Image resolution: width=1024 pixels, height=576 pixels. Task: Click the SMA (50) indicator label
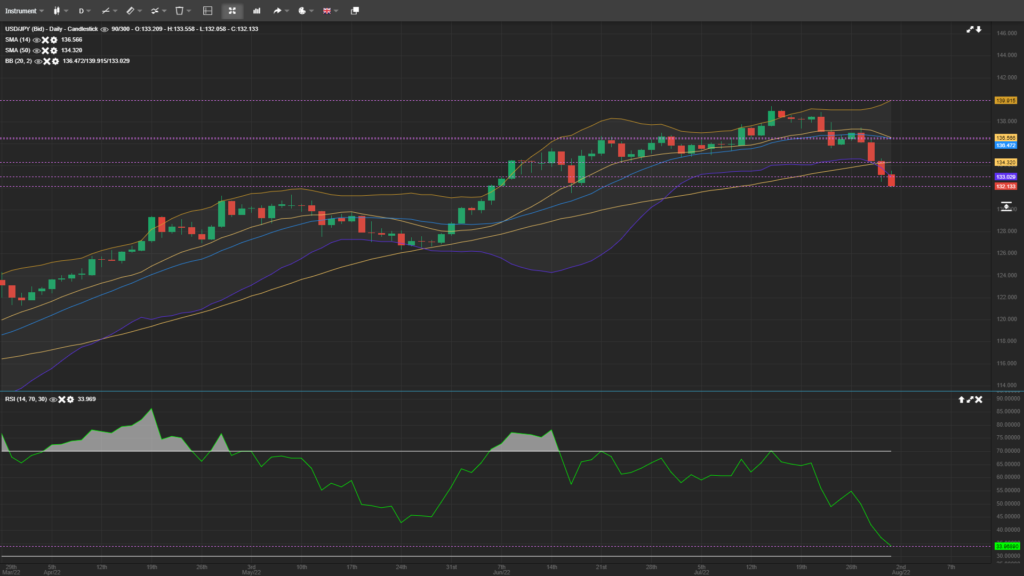pos(18,50)
